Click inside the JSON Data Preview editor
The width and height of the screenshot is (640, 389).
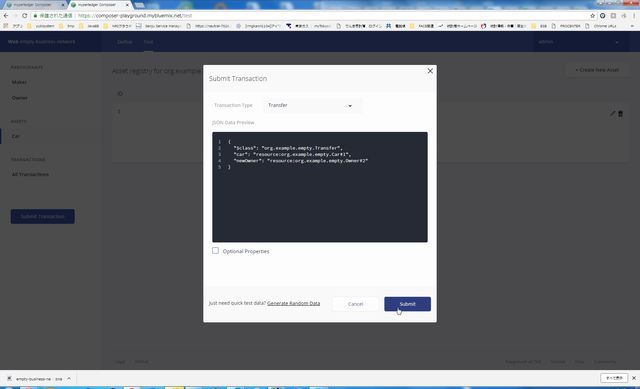tap(320, 187)
